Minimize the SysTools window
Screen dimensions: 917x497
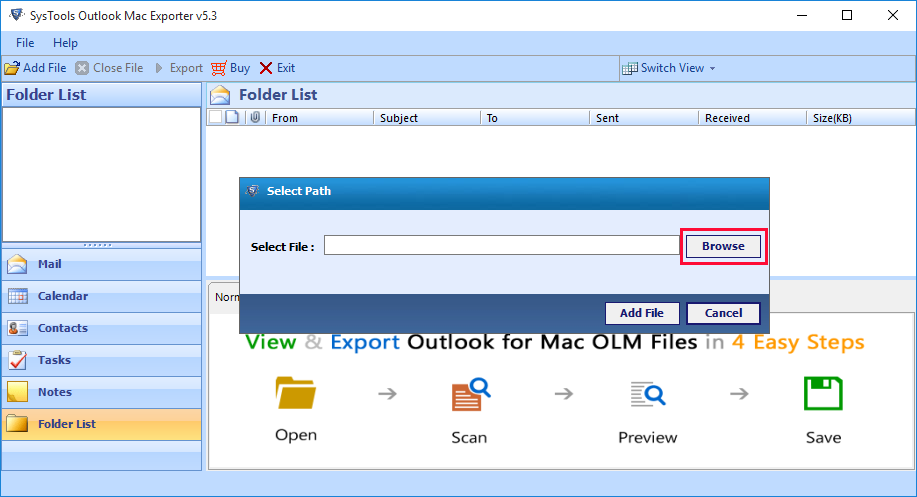802,15
